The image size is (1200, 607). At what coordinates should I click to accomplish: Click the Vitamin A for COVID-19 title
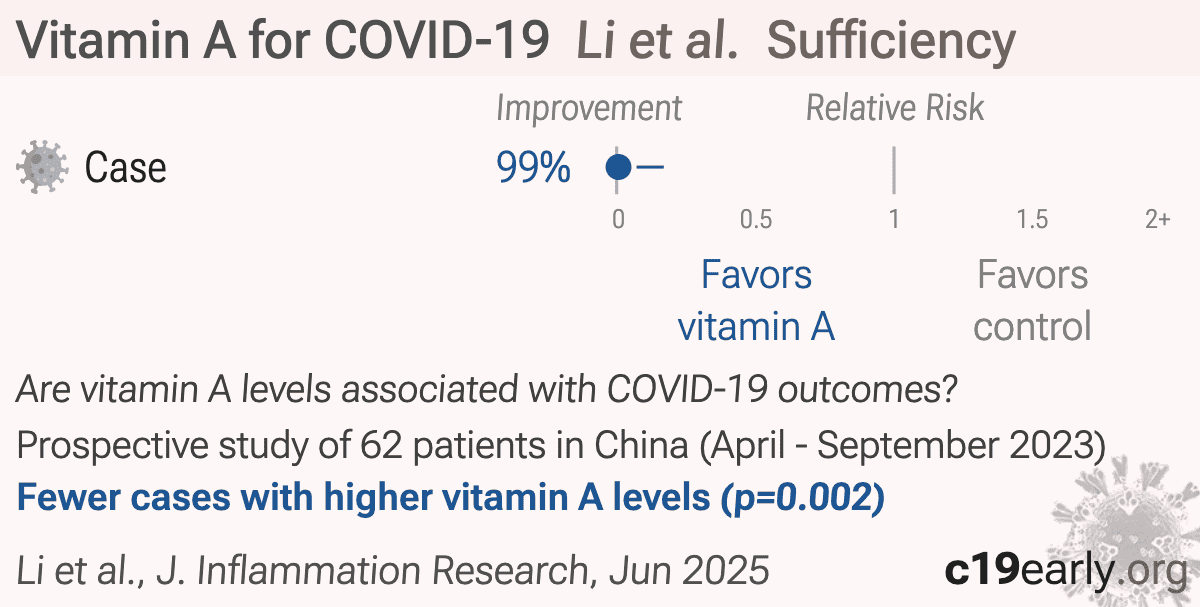pos(283,40)
